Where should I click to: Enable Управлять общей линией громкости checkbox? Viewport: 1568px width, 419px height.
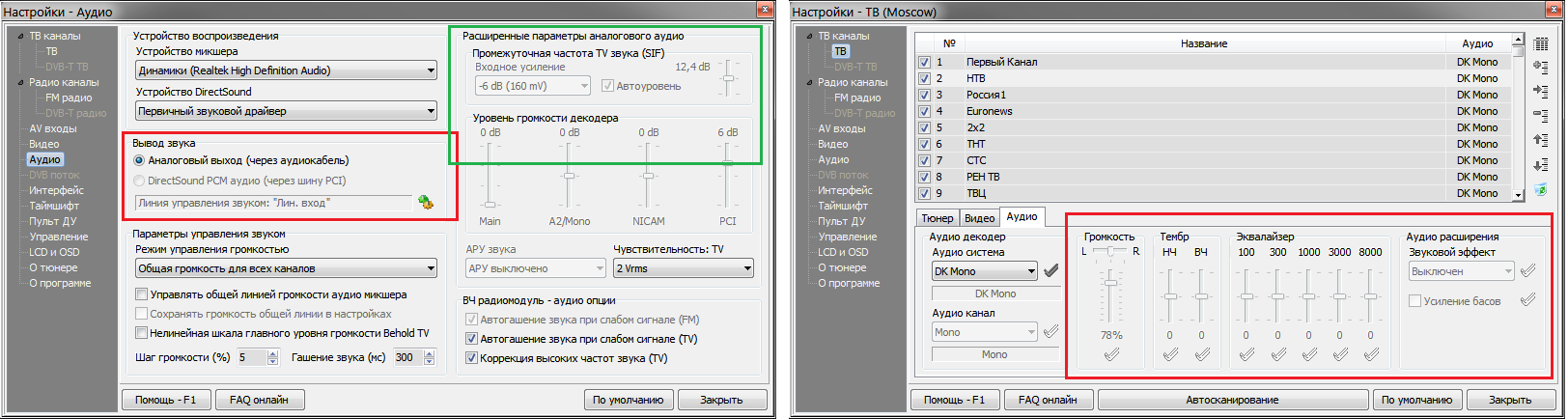pyautogui.click(x=142, y=294)
